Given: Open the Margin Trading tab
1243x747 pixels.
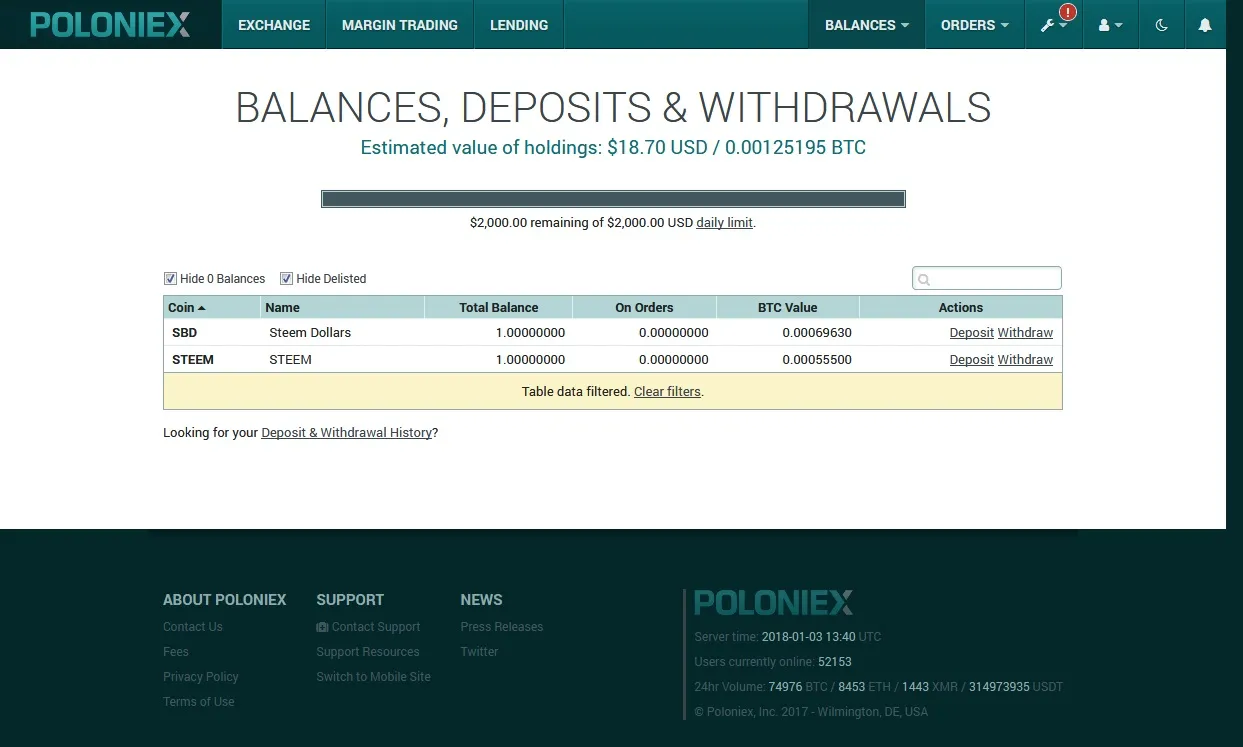Looking at the screenshot, I should 400,25.
